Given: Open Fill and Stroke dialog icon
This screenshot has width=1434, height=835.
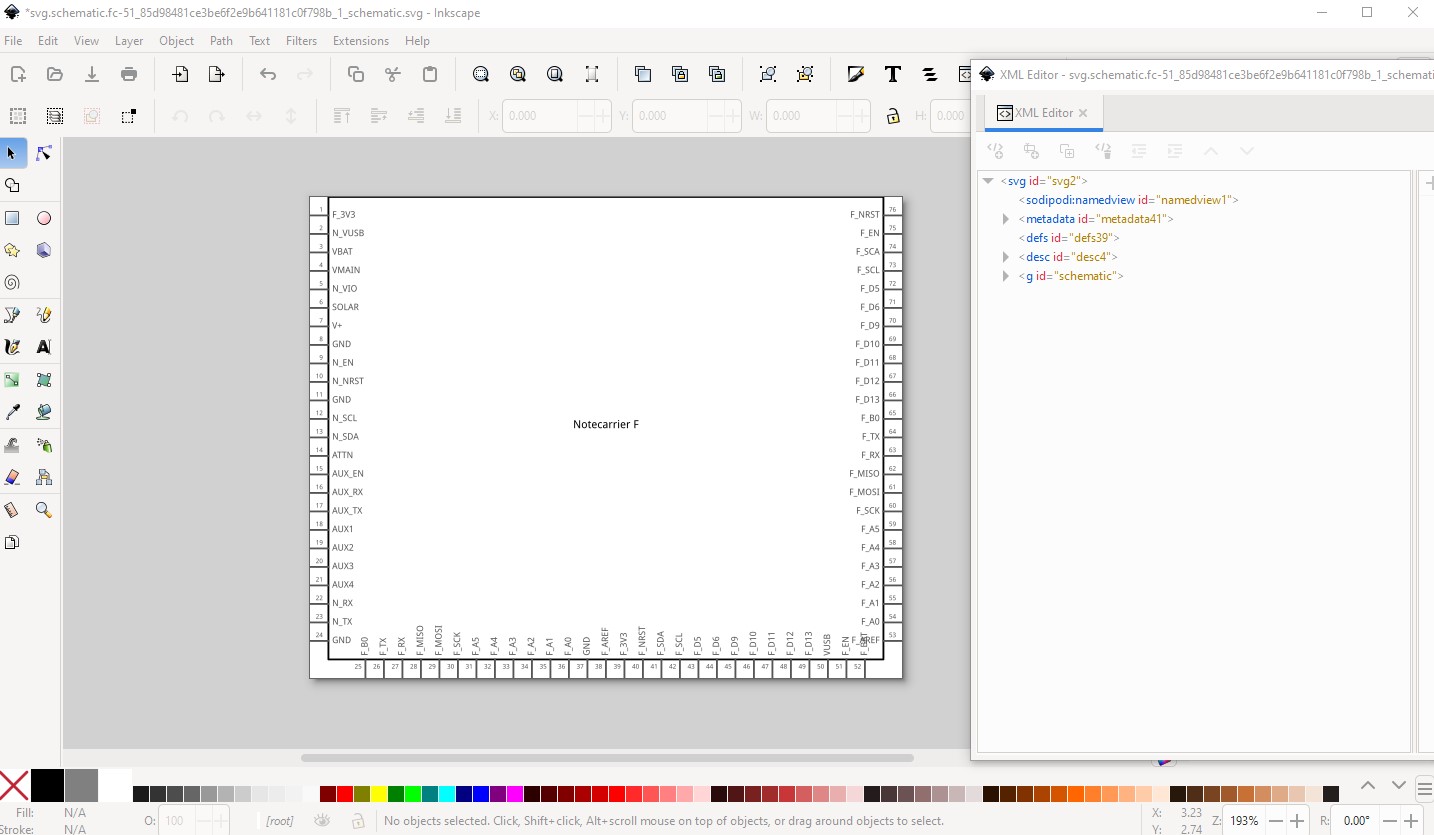Looking at the screenshot, I should pyautogui.click(x=856, y=74).
